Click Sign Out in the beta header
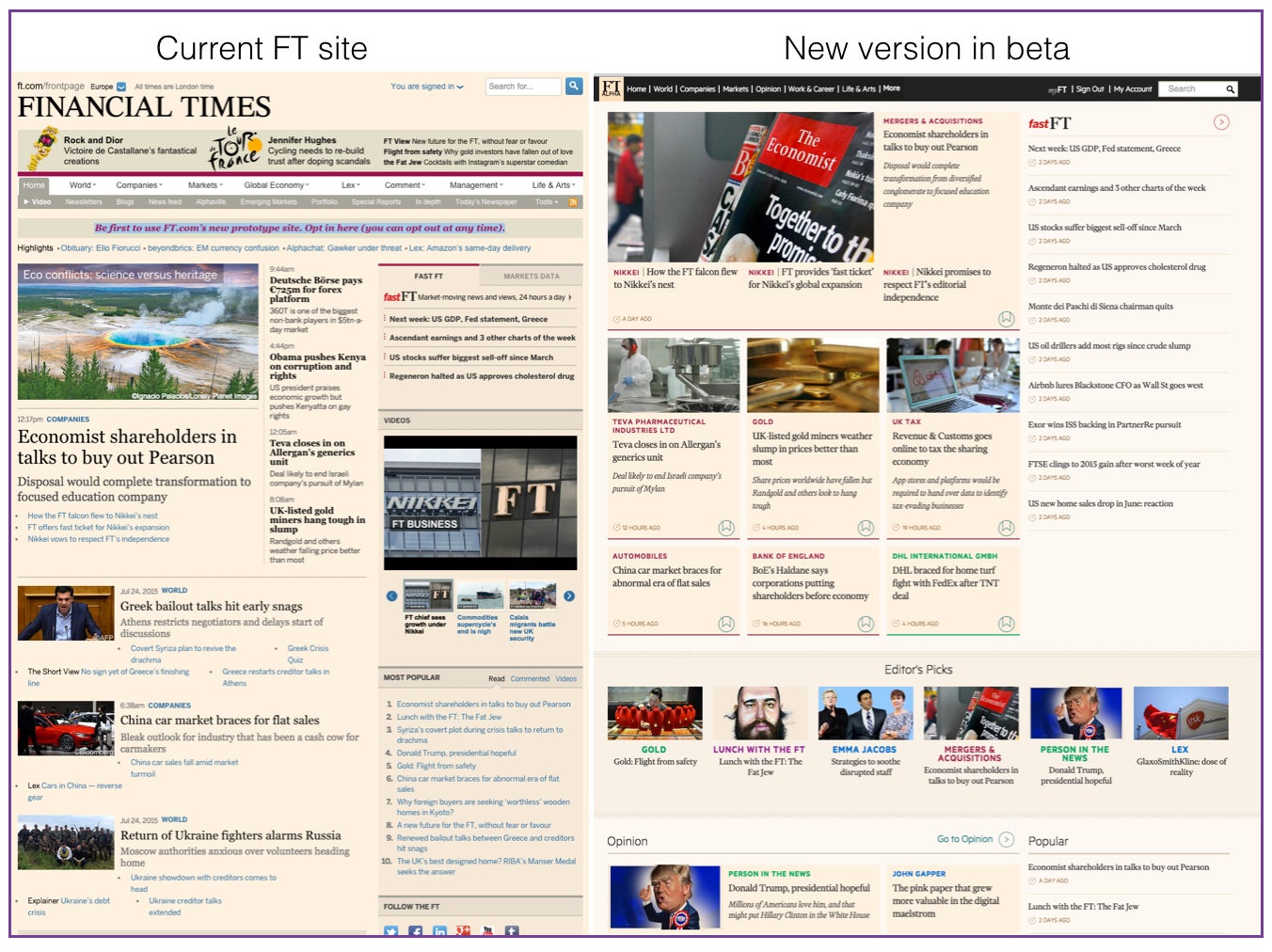Image resolution: width=1272 pixels, height=952 pixels. pyautogui.click(x=1090, y=89)
